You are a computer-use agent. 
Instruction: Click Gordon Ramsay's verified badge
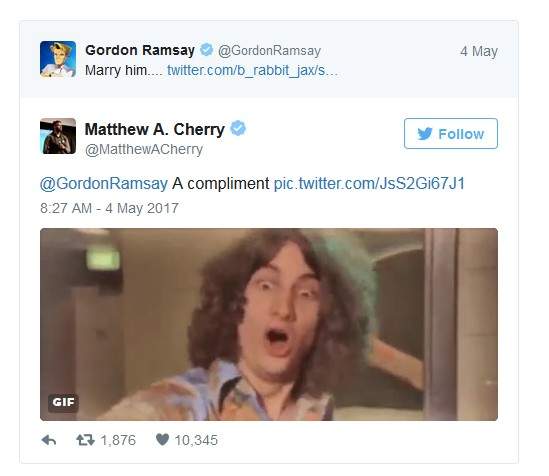(x=207, y=50)
